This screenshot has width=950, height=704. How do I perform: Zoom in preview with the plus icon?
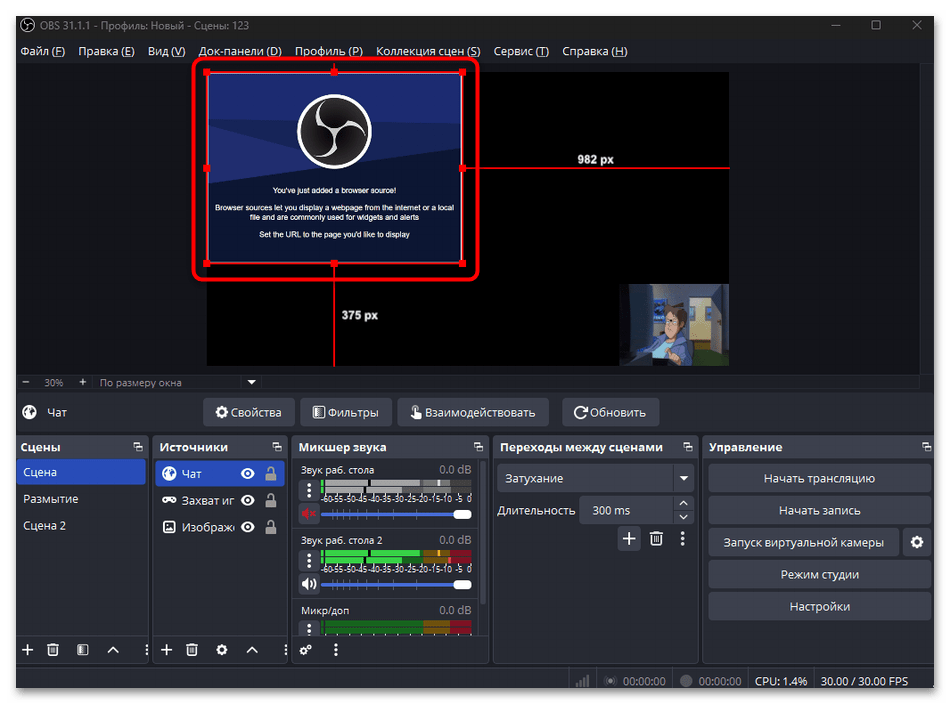(82, 382)
